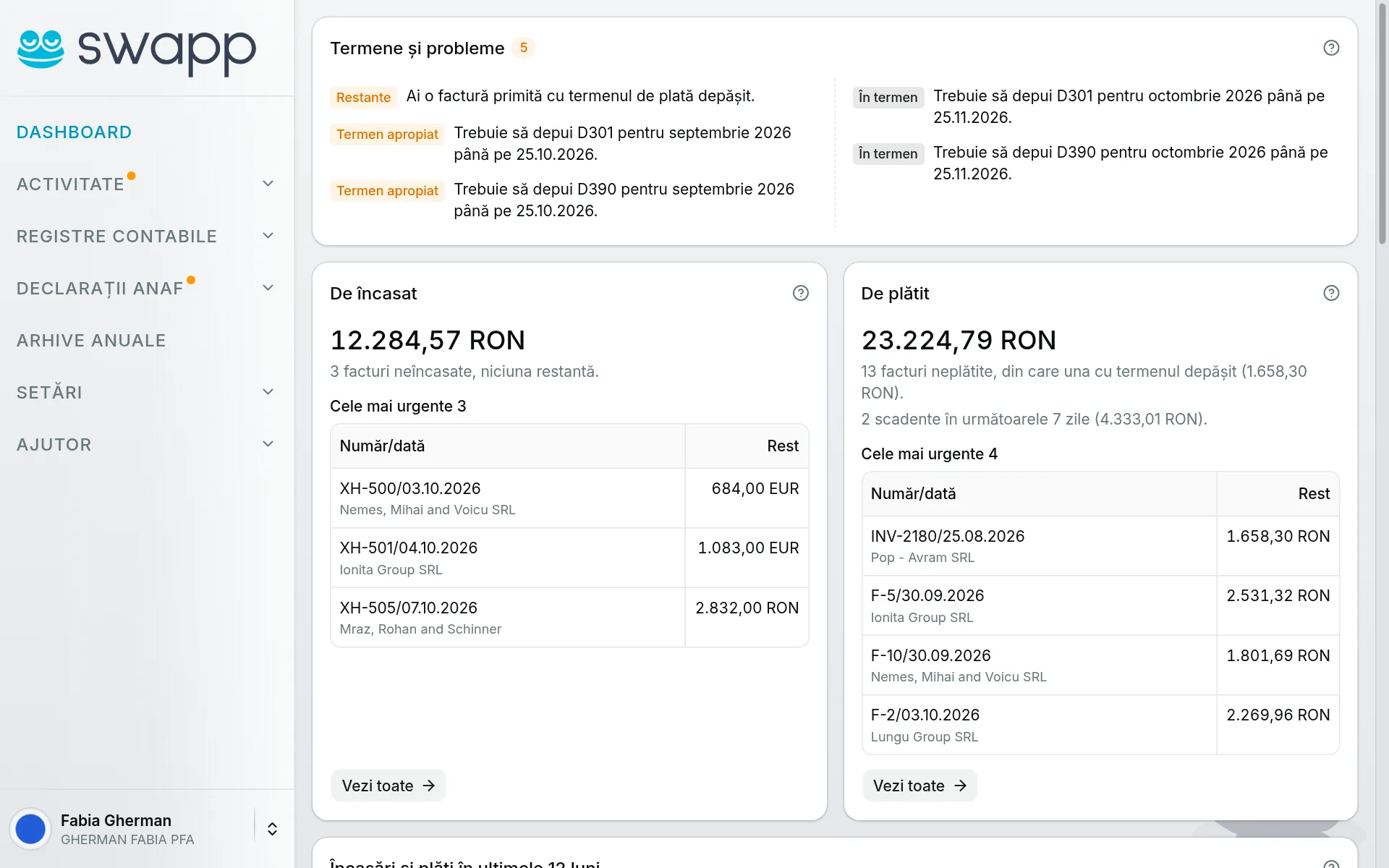The height and width of the screenshot is (868, 1389).
Task: Go to DASHBOARD menu item
Action: 74,132
